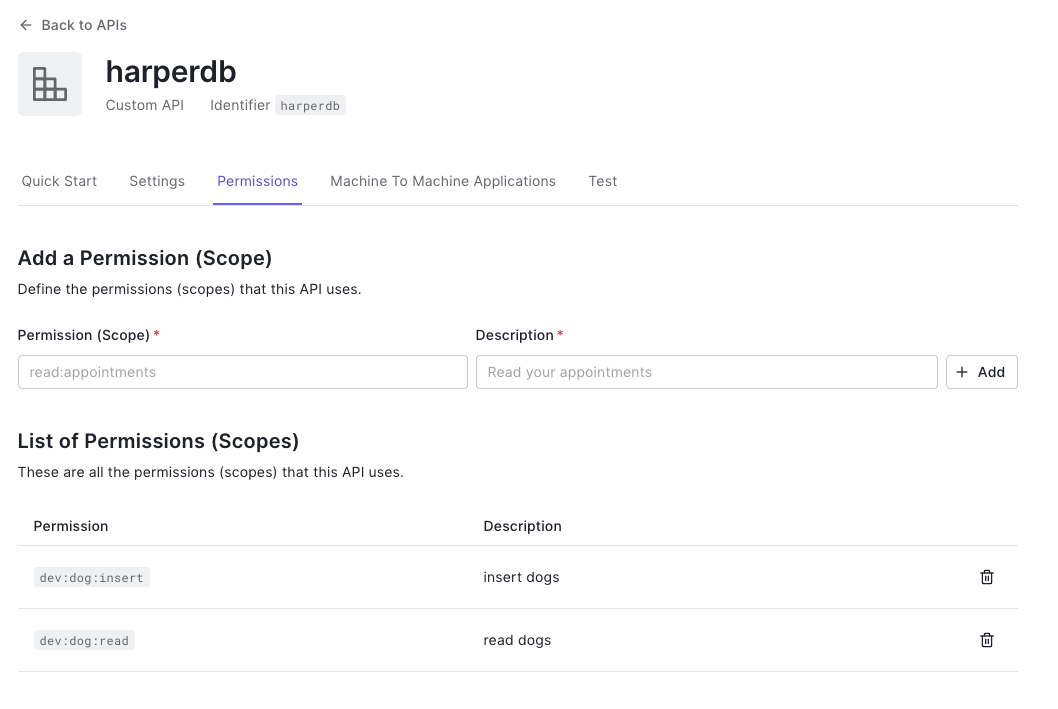Click the harperdb API logo icon

(50, 84)
